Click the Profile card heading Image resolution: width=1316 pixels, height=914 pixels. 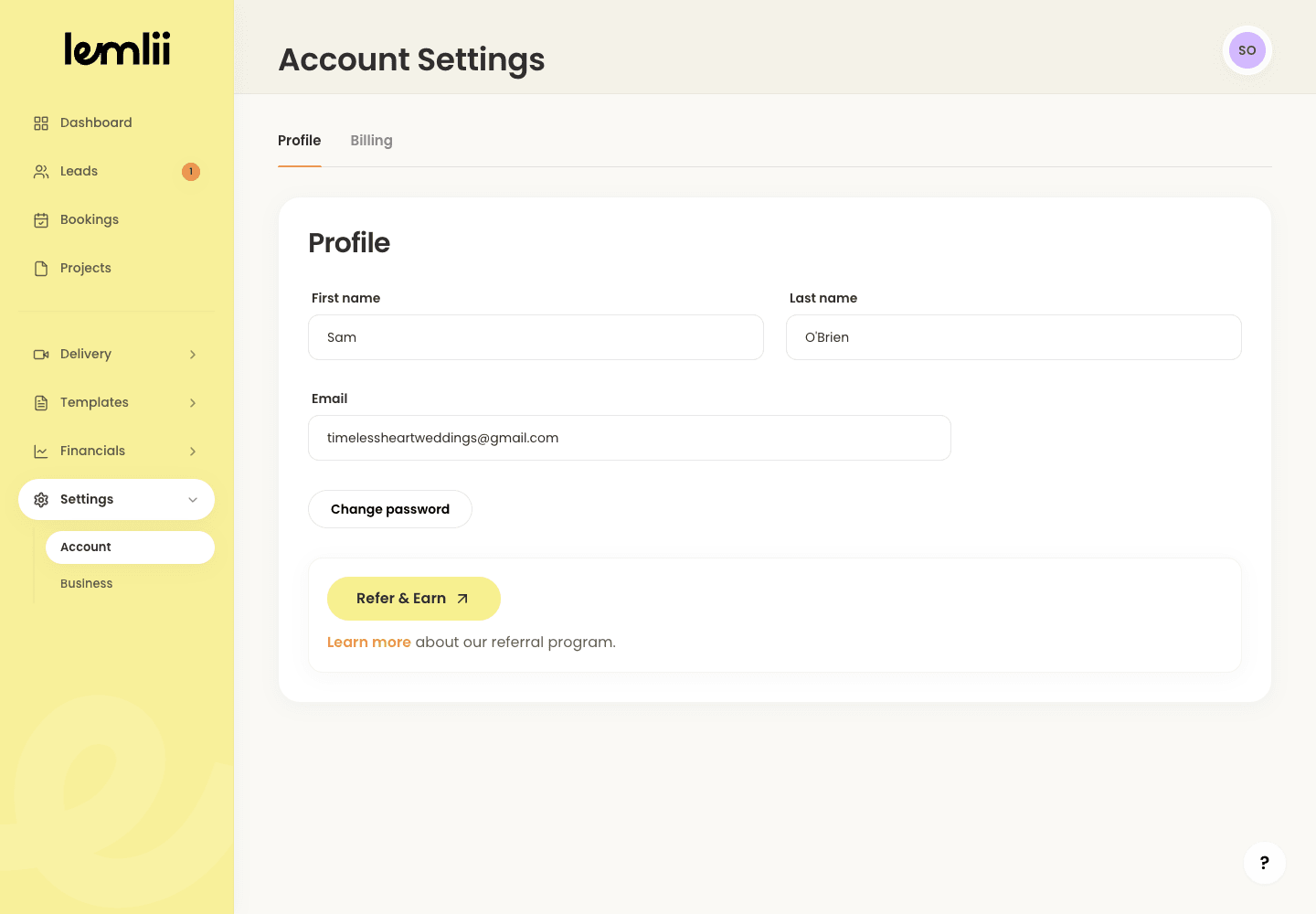point(349,243)
